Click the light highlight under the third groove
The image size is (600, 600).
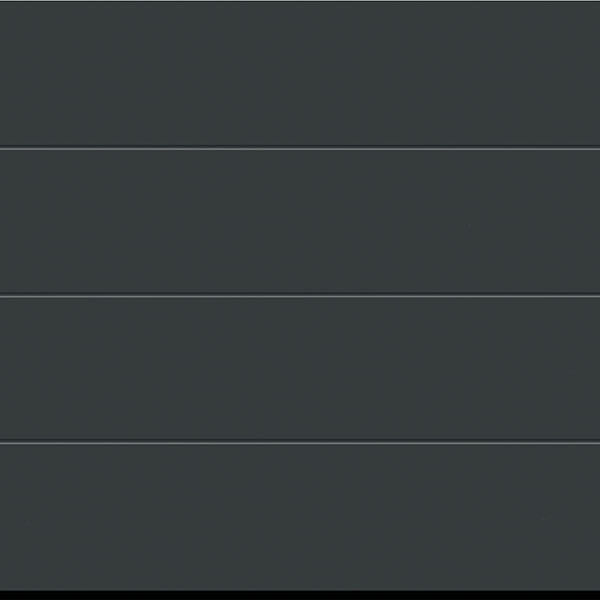(x=300, y=443)
